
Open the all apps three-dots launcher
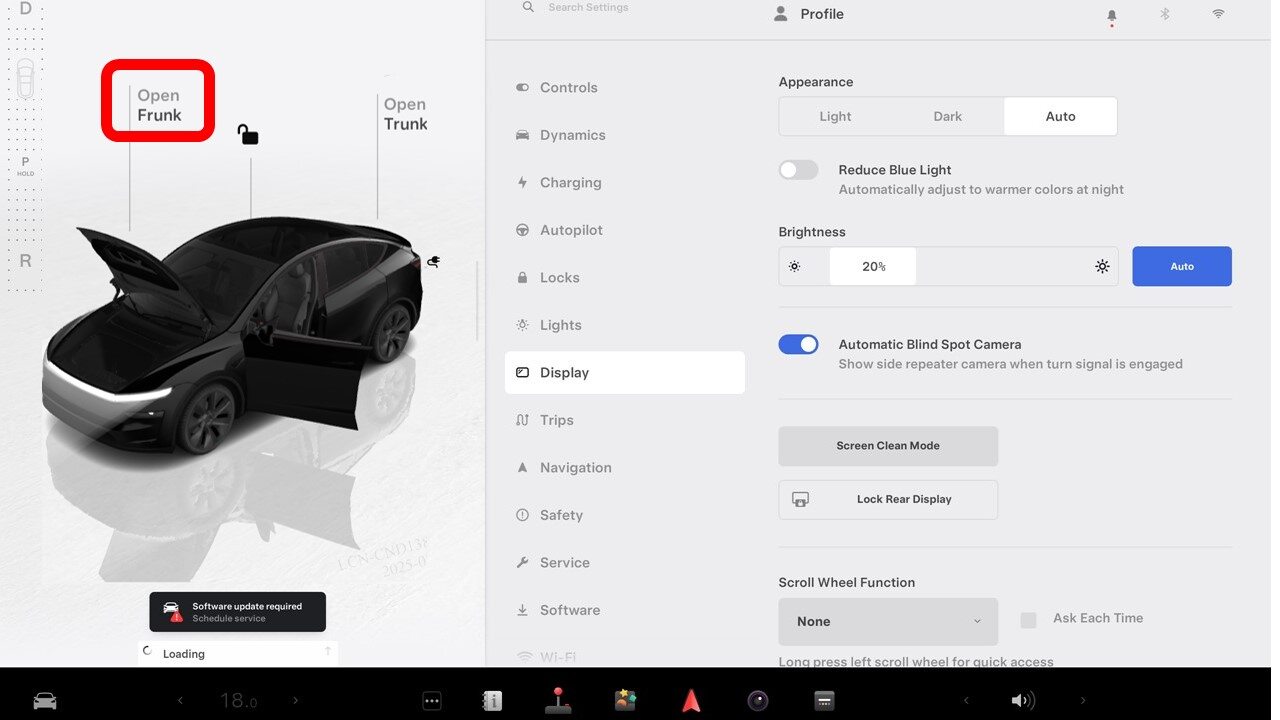pos(432,701)
